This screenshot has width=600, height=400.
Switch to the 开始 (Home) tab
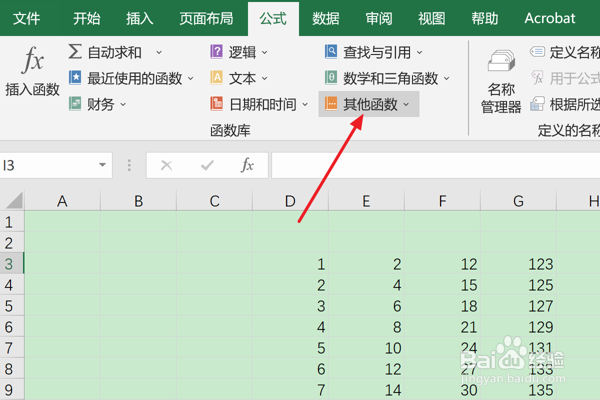[87, 18]
